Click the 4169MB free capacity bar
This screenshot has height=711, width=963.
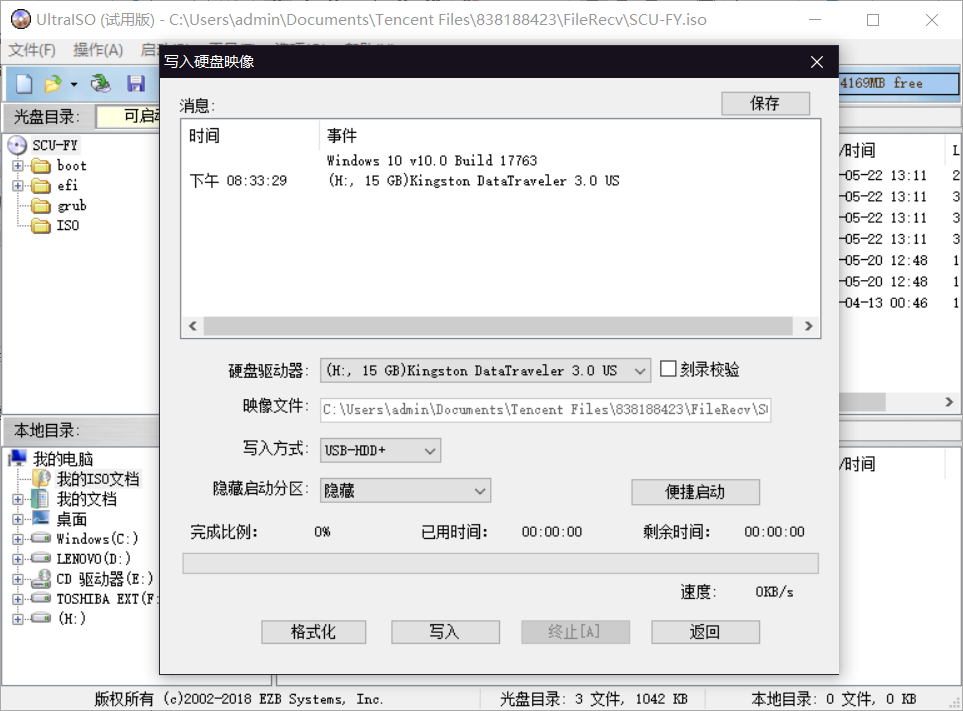point(898,84)
